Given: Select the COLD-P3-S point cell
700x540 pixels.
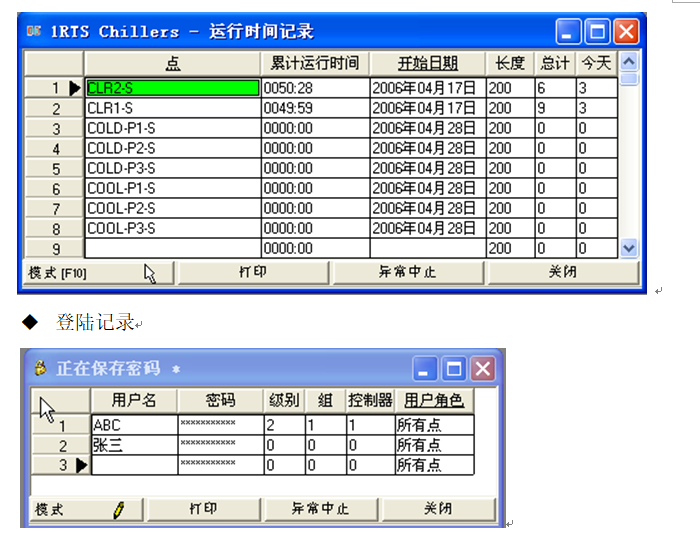Looking at the screenshot, I should pyautogui.click(x=173, y=168).
